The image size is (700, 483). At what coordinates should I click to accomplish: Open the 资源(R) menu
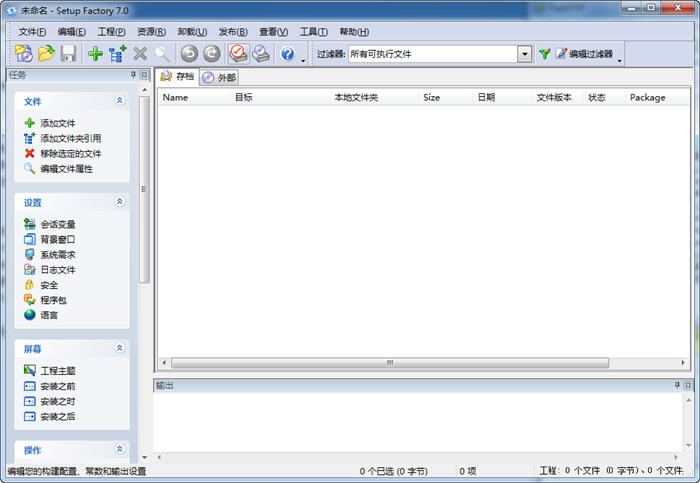[x=151, y=32]
